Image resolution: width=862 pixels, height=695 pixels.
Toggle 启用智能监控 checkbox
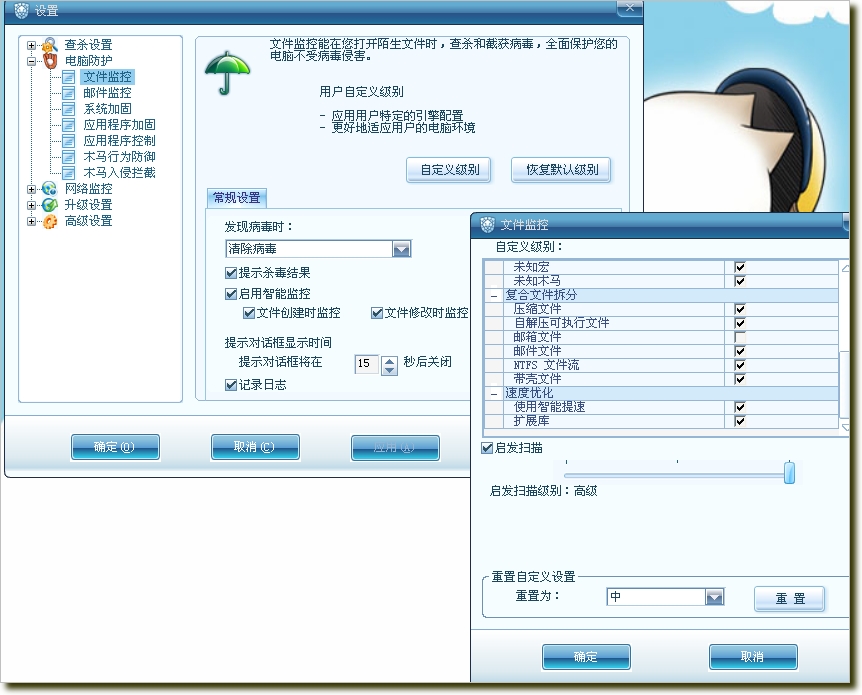tap(231, 294)
